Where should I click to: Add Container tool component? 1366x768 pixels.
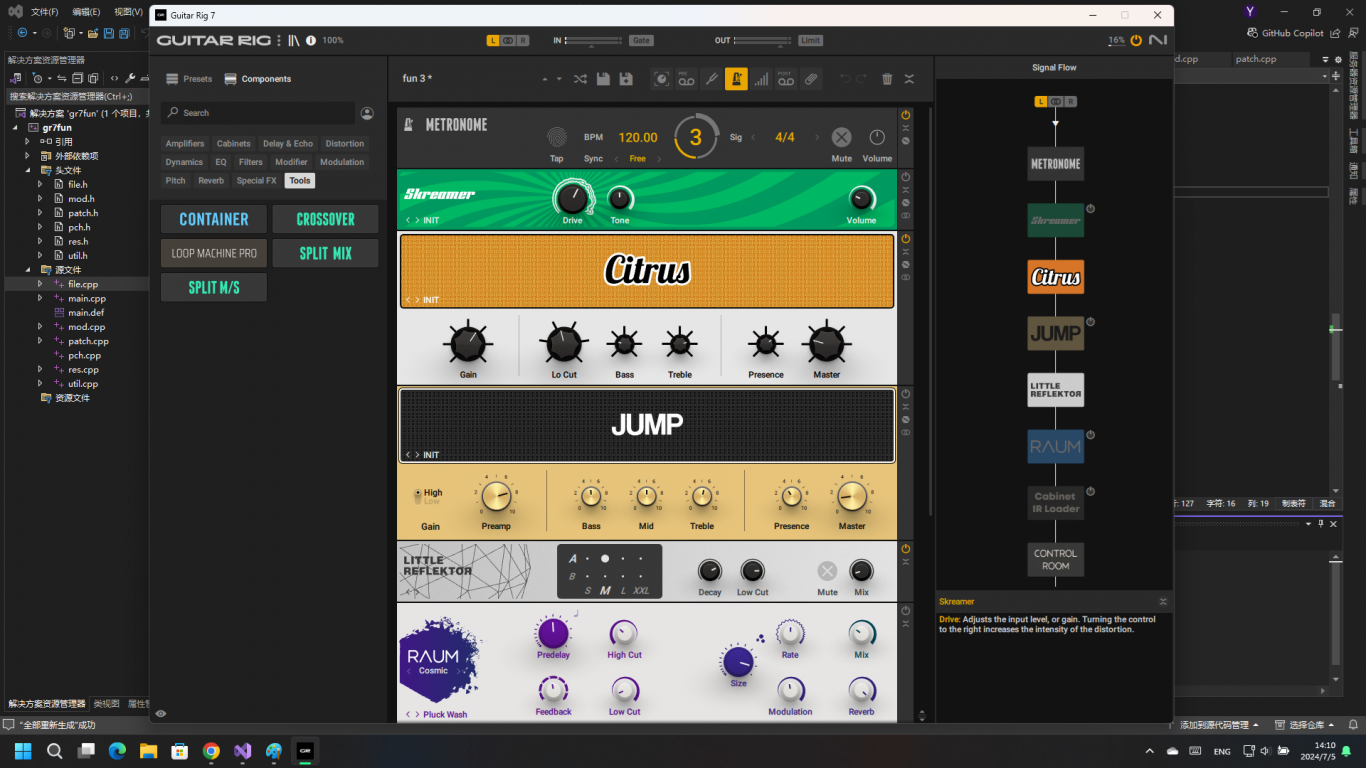point(214,219)
